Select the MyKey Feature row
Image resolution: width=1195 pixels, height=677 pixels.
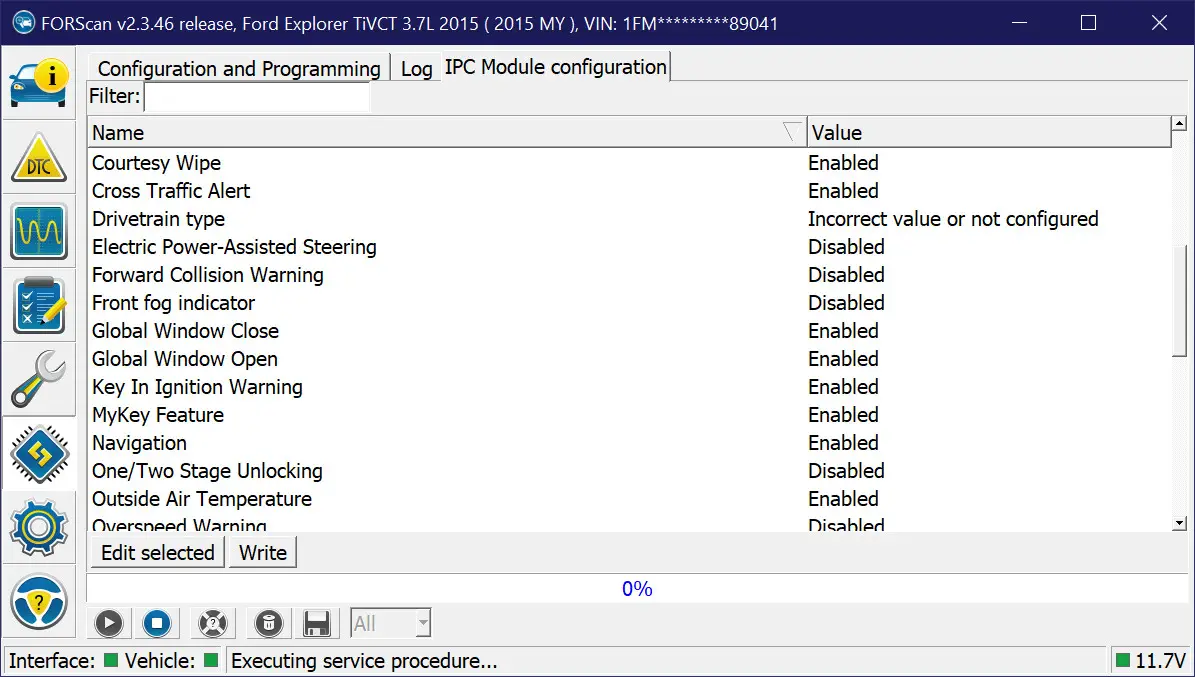pos(630,415)
